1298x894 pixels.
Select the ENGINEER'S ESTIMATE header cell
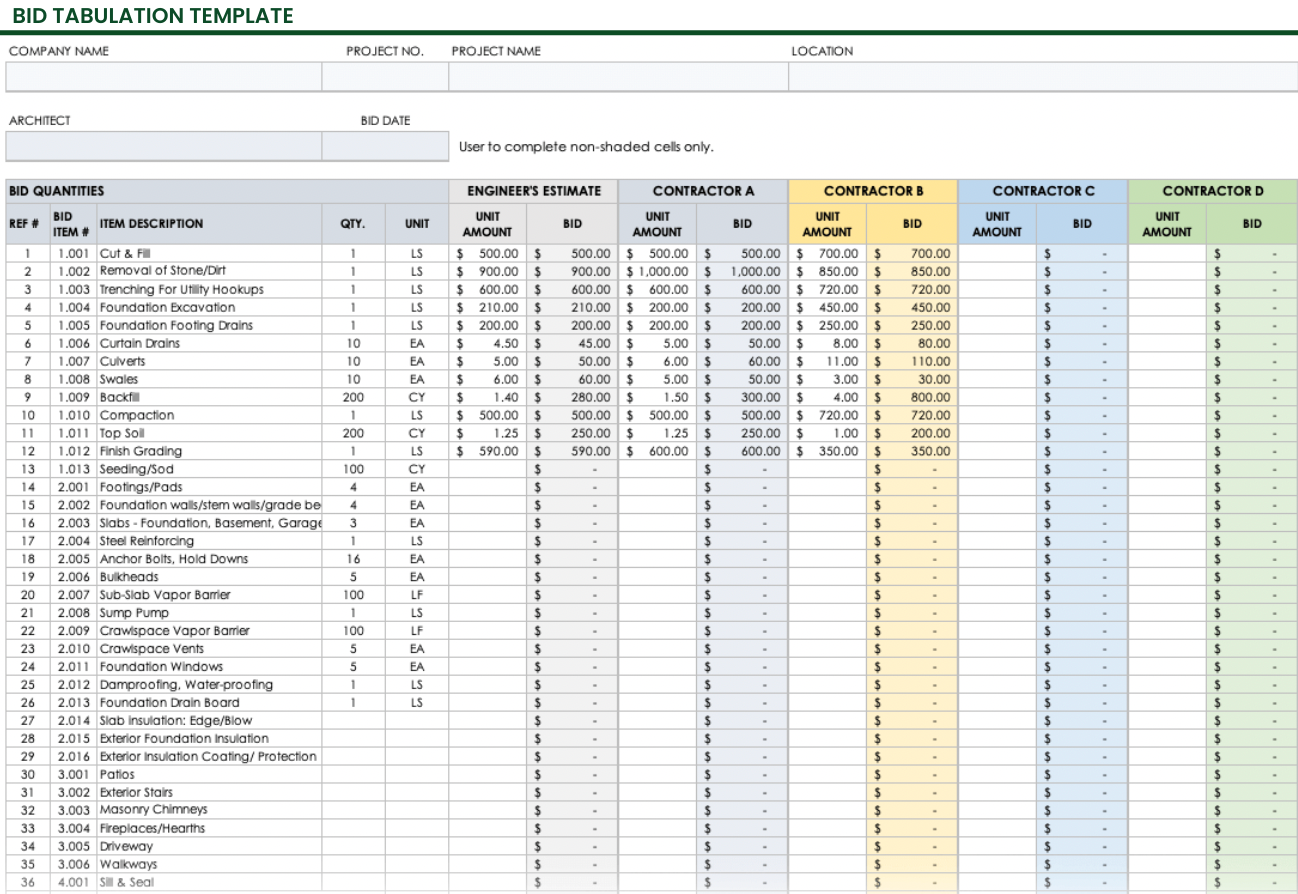[x=535, y=190]
